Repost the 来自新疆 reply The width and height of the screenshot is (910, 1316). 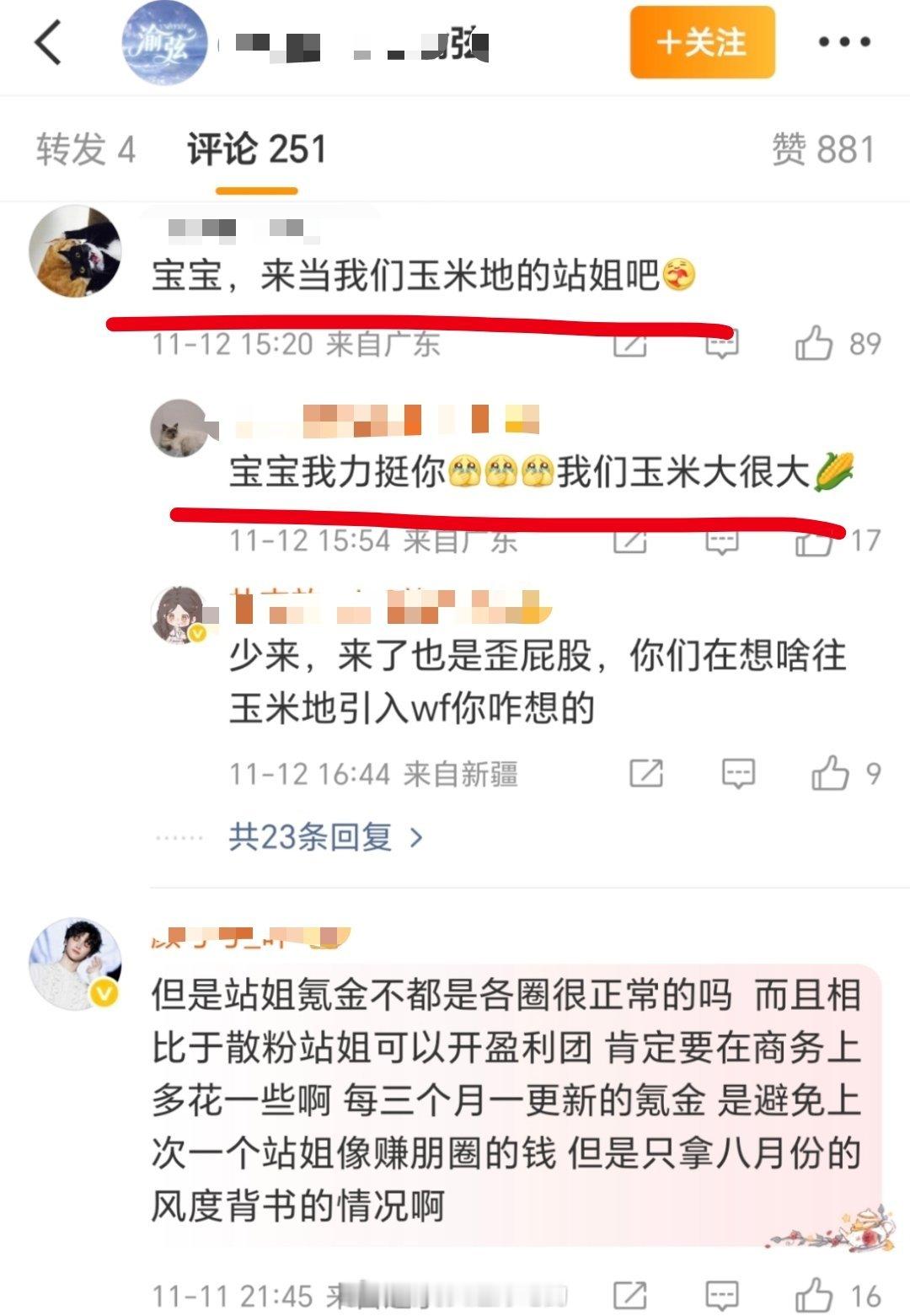(646, 773)
